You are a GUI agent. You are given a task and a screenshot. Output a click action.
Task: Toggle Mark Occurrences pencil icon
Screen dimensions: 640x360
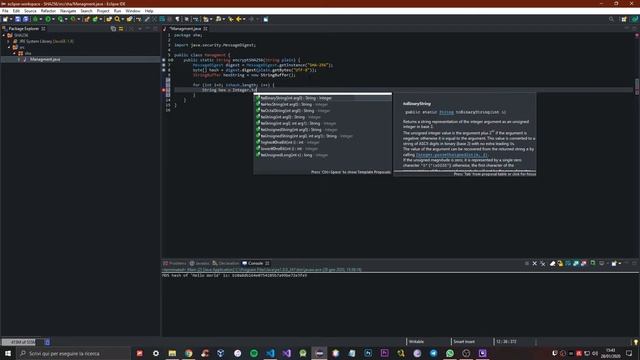[147, 19]
